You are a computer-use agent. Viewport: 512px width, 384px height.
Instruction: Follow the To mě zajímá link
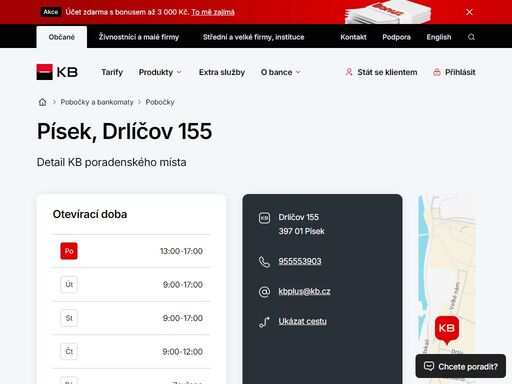pos(213,12)
